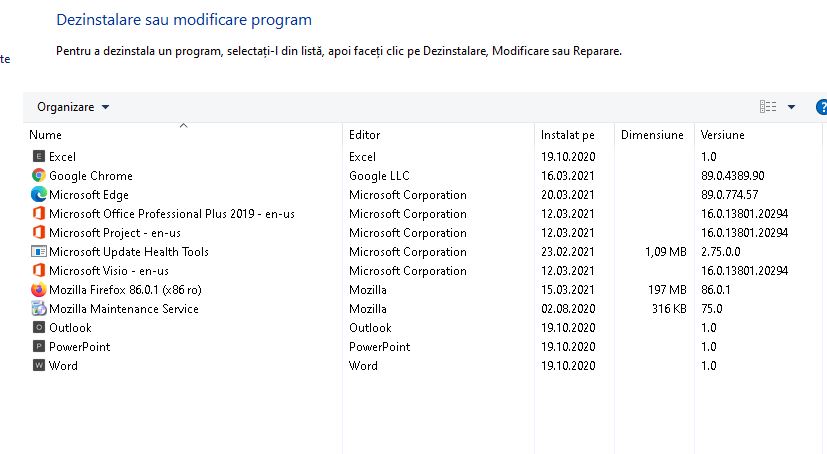Select Microsoft Office Professional Plus 2019 - en-us

coord(172,214)
